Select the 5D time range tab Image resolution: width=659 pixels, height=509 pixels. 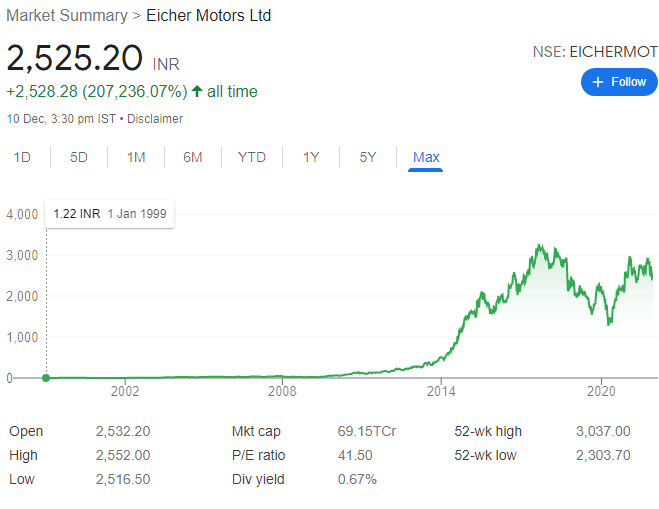tap(79, 157)
